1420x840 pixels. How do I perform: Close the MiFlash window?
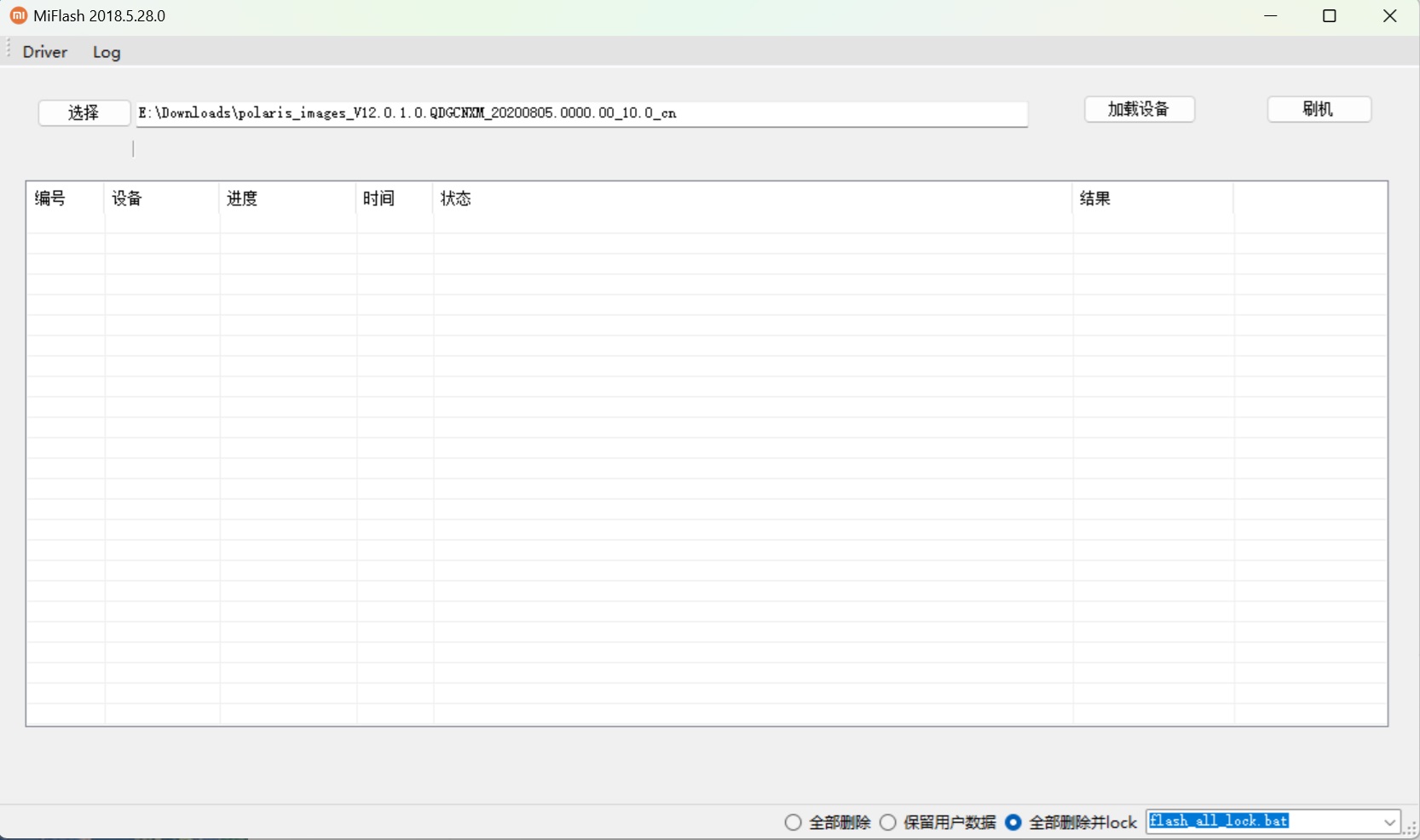[x=1390, y=16]
